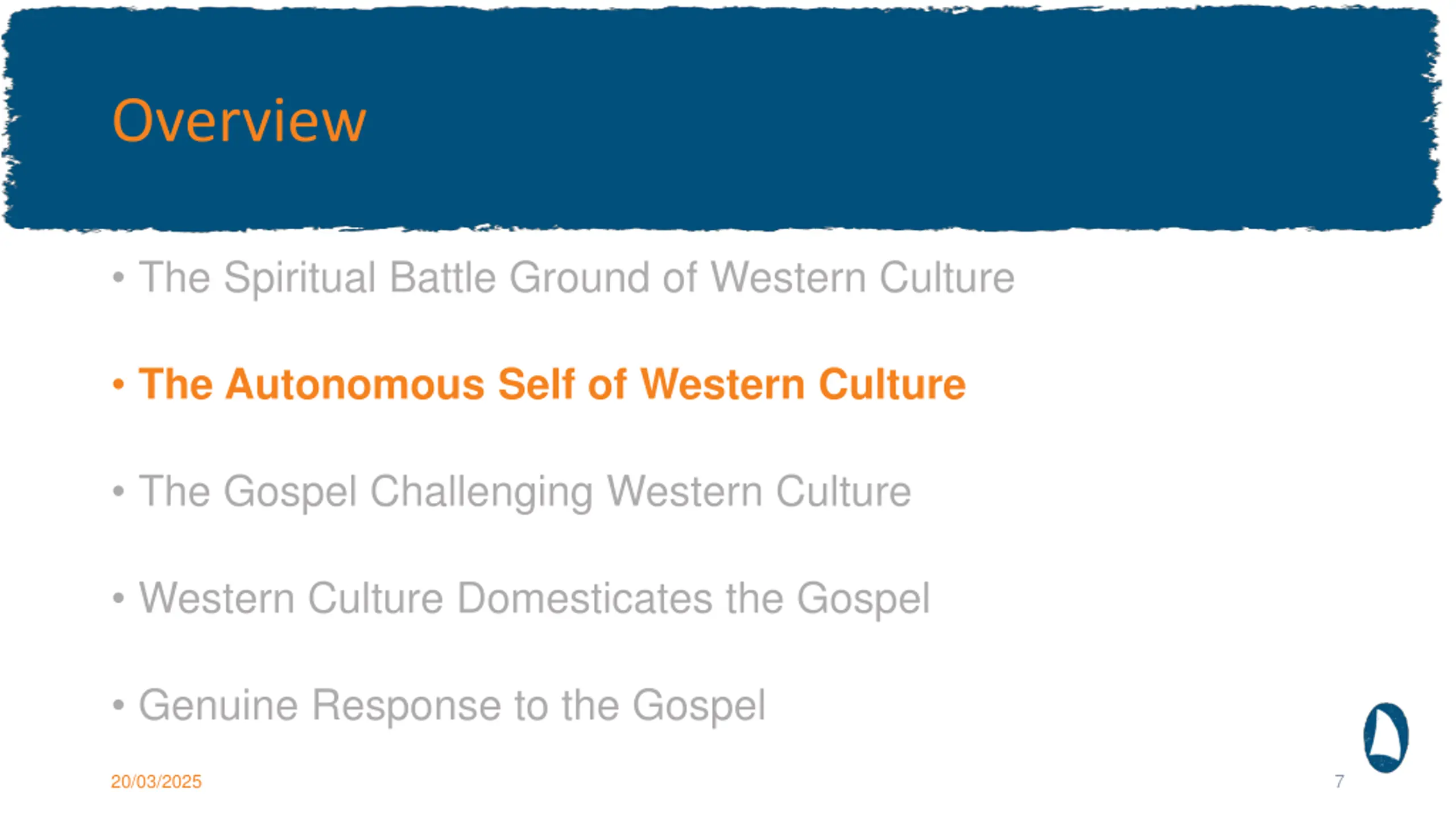
Task: Click the word 'Domesticates'
Action: click(x=585, y=599)
